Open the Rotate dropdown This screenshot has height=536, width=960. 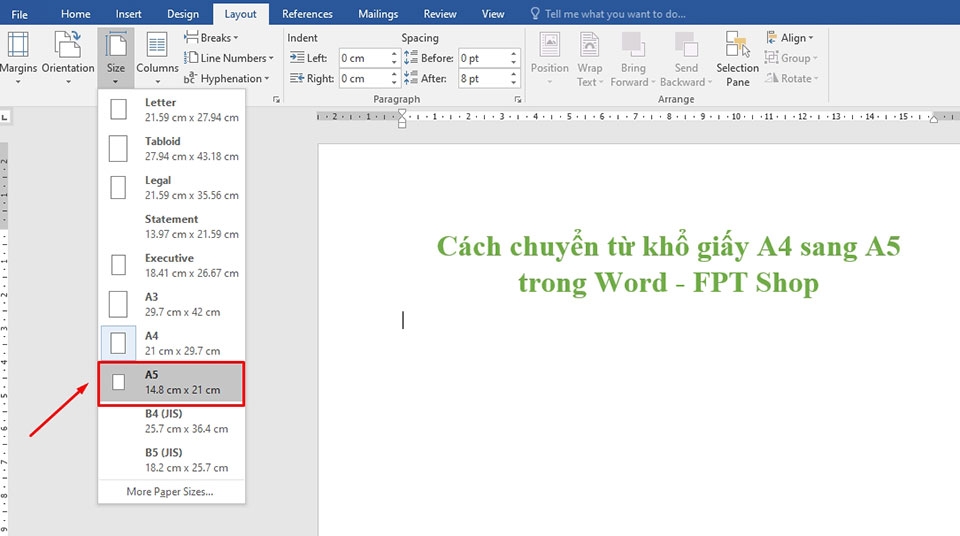click(792, 78)
